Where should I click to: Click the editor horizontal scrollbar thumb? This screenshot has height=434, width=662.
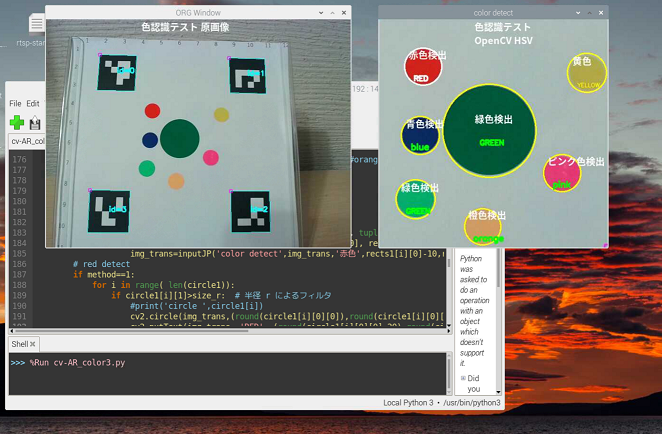pyautogui.click(x=131, y=331)
